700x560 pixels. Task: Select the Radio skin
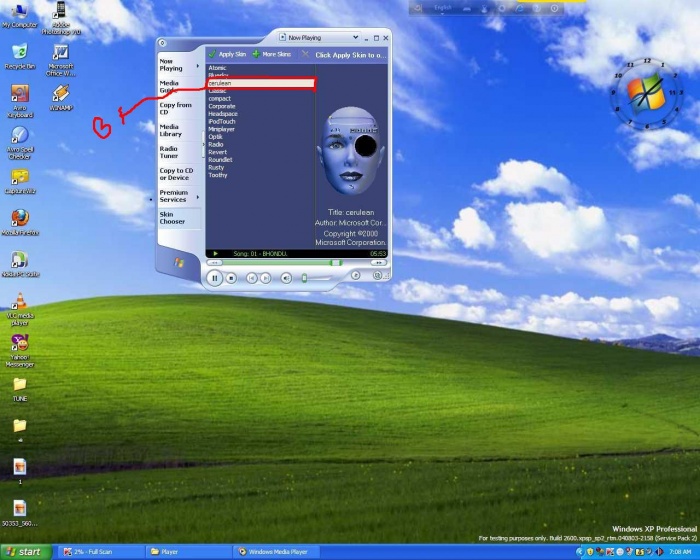[216, 144]
